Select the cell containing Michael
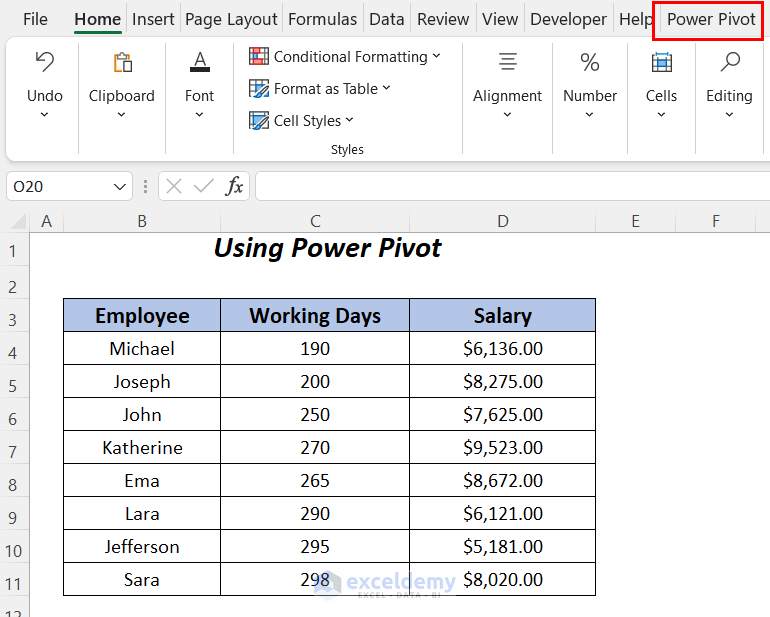Image resolution: width=770 pixels, height=617 pixels. 142,348
